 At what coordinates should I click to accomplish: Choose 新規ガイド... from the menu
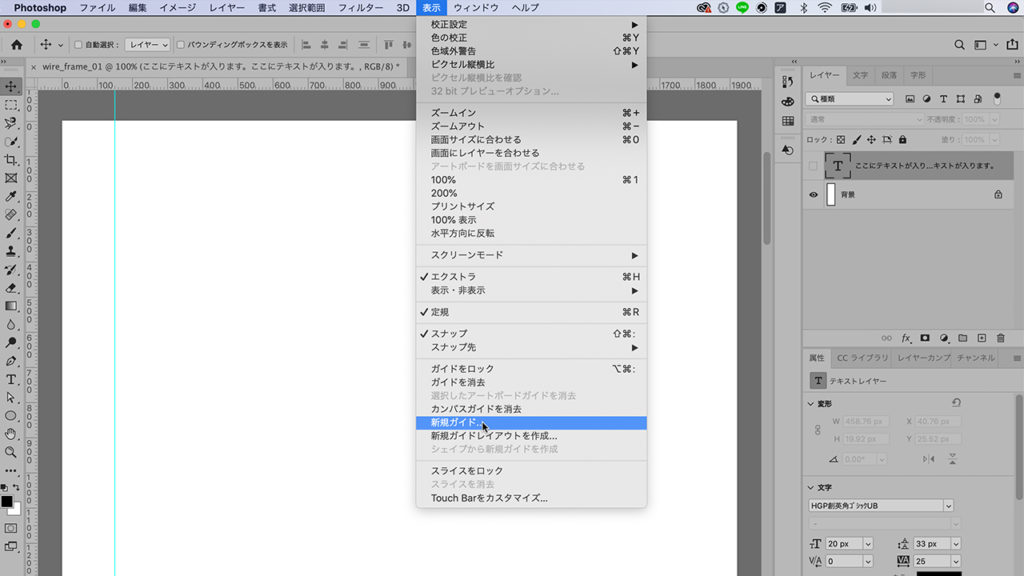pyautogui.click(x=532, y=423)
